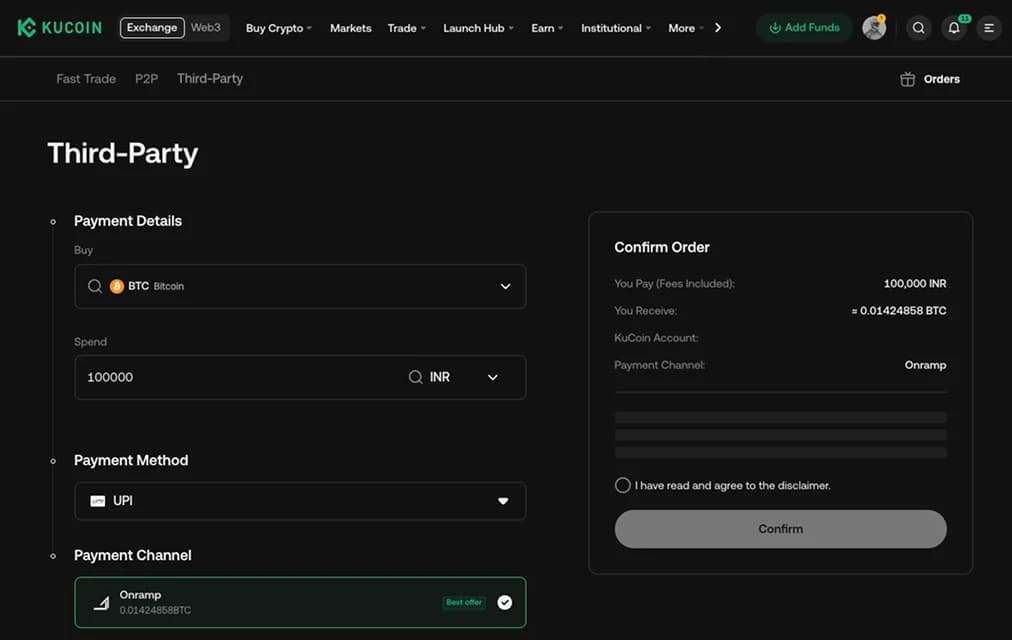Select the Onramp payment channel card

[300, 603]
